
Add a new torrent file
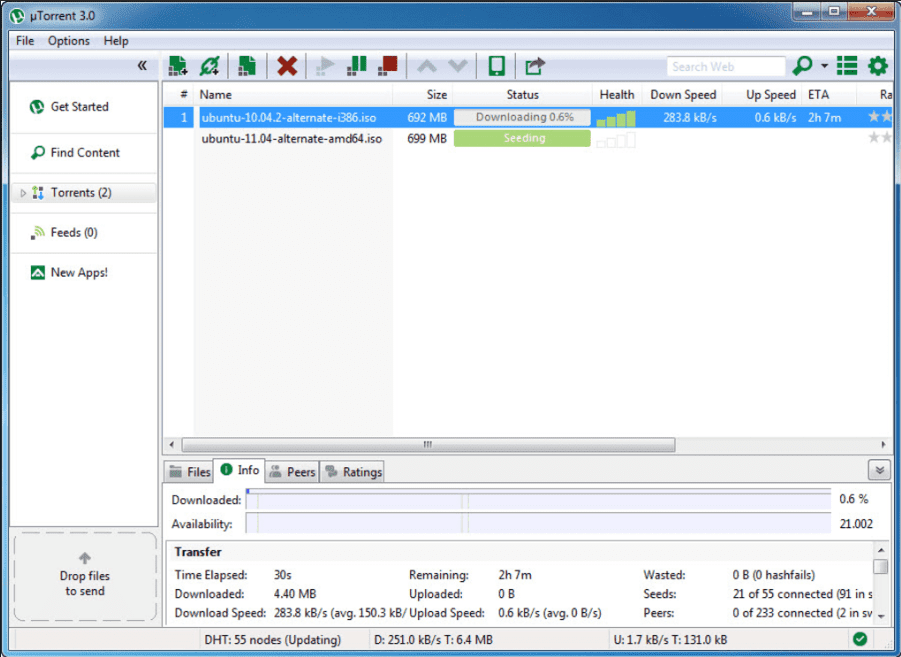point(178,66)
